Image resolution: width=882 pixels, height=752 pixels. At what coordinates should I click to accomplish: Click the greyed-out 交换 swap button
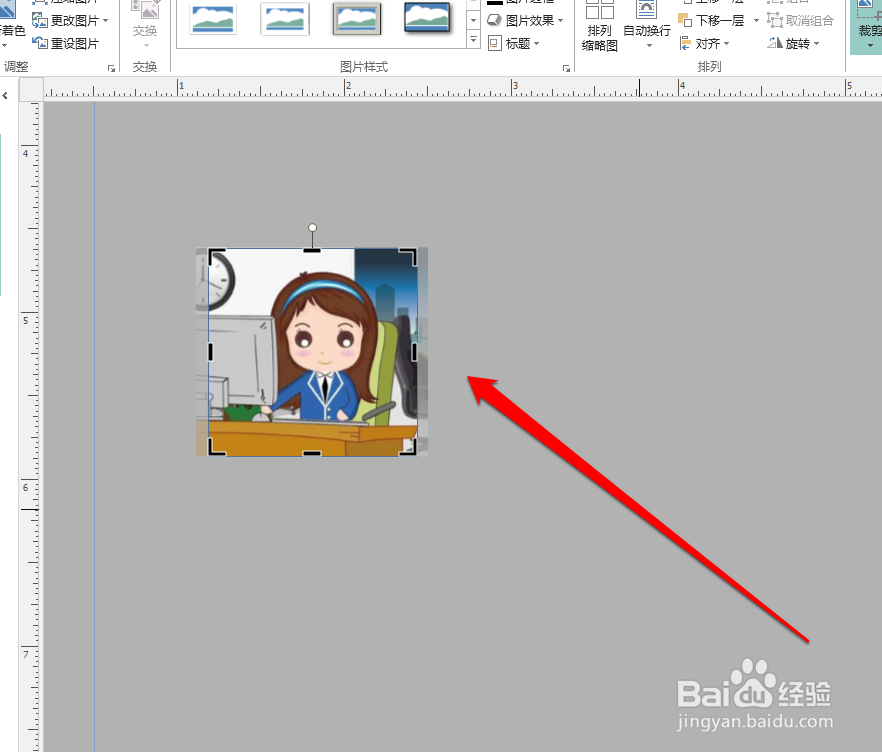(145, 26)
